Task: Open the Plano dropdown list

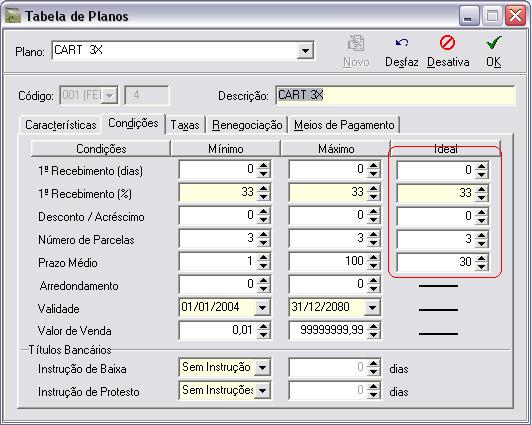Action: click(x=305, y=51)
